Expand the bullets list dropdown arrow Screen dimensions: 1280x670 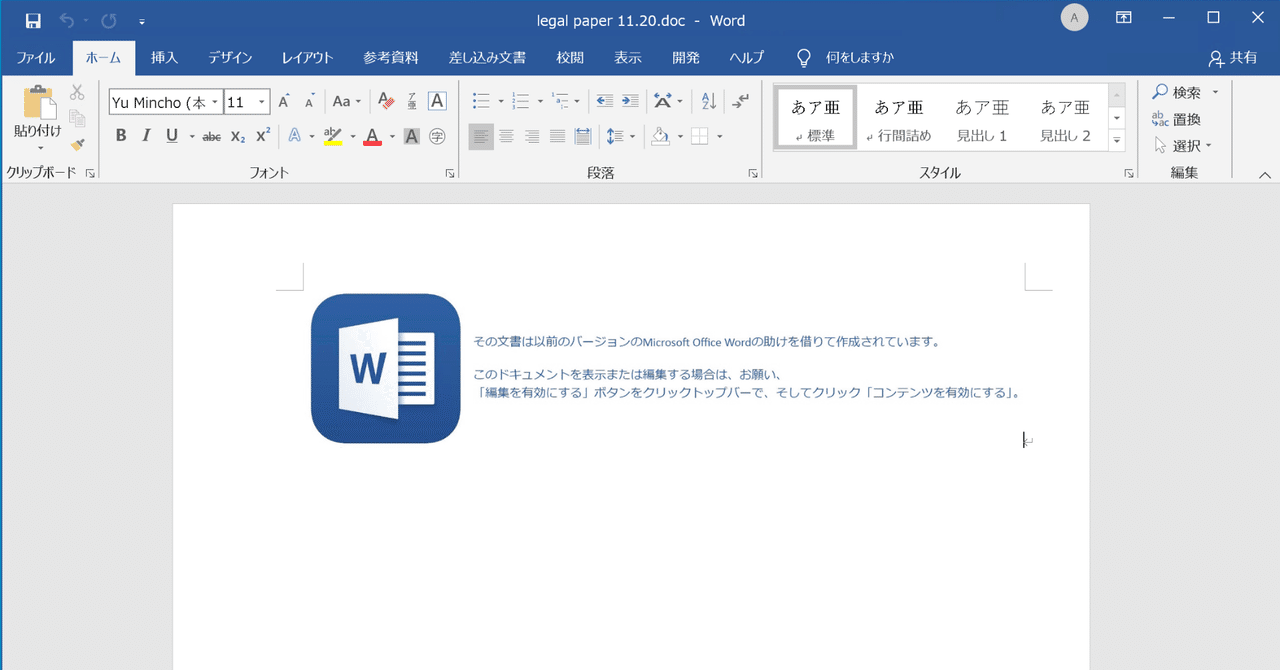click(x=500, y=101)
